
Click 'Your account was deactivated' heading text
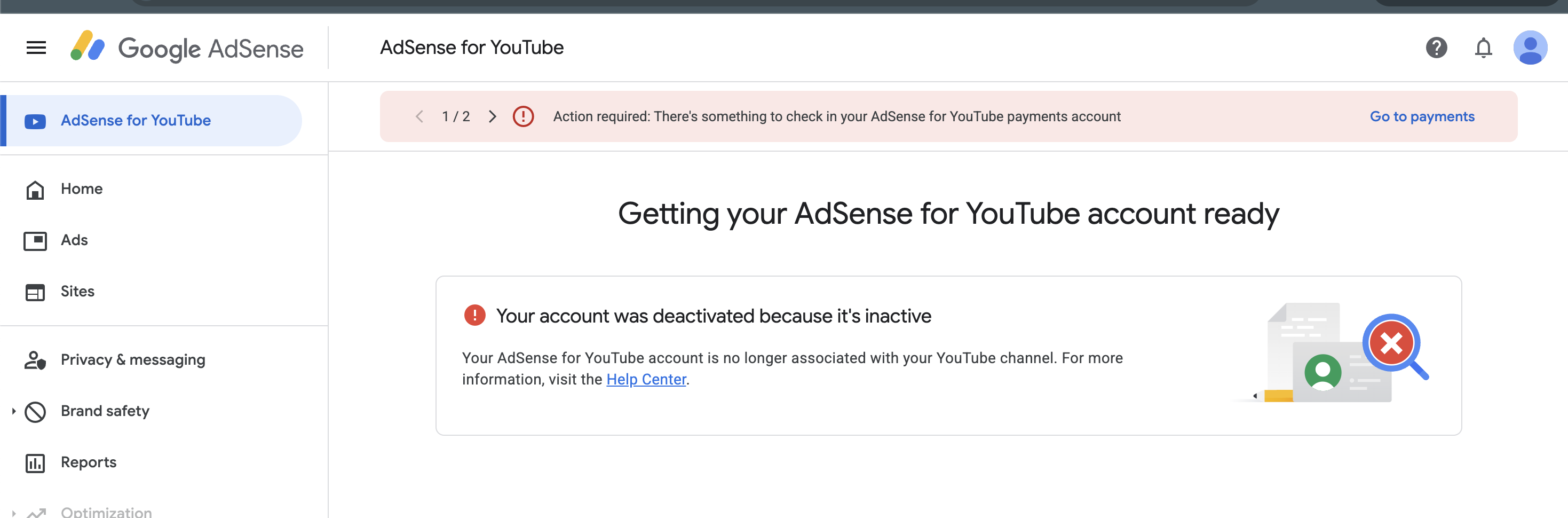714,316
